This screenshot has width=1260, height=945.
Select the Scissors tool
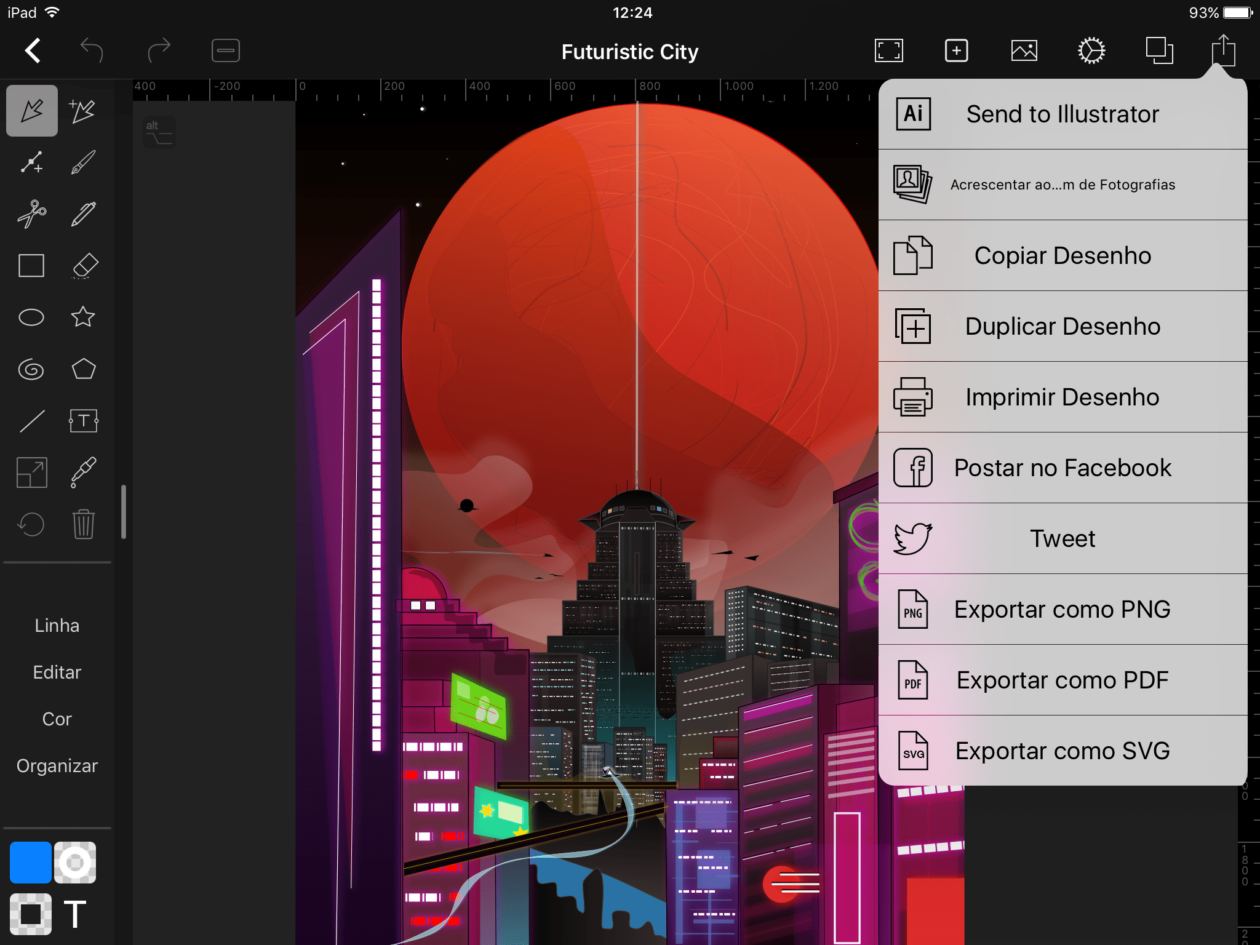(31, 213)
